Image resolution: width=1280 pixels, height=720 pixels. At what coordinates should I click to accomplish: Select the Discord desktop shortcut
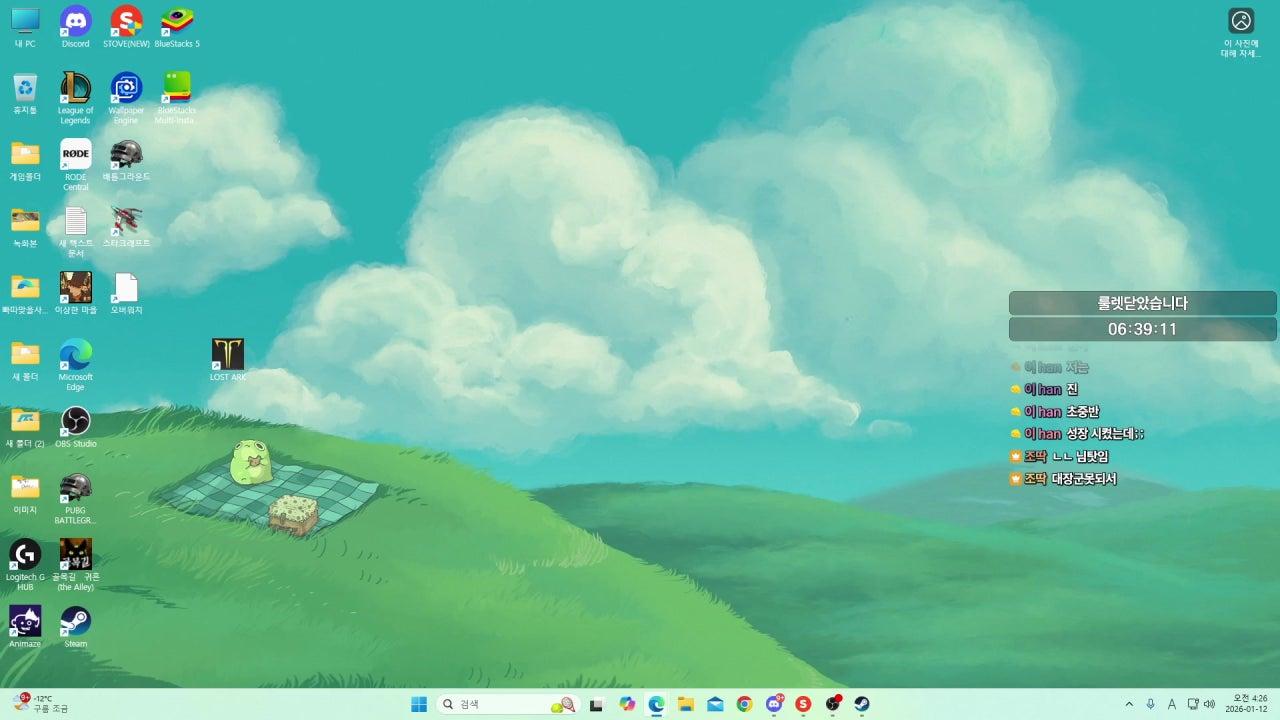(x=75, y=22)
